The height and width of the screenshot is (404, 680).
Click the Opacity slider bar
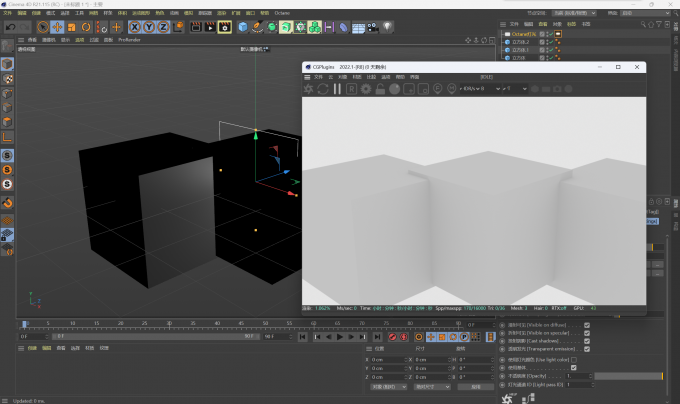coord(628,376)
